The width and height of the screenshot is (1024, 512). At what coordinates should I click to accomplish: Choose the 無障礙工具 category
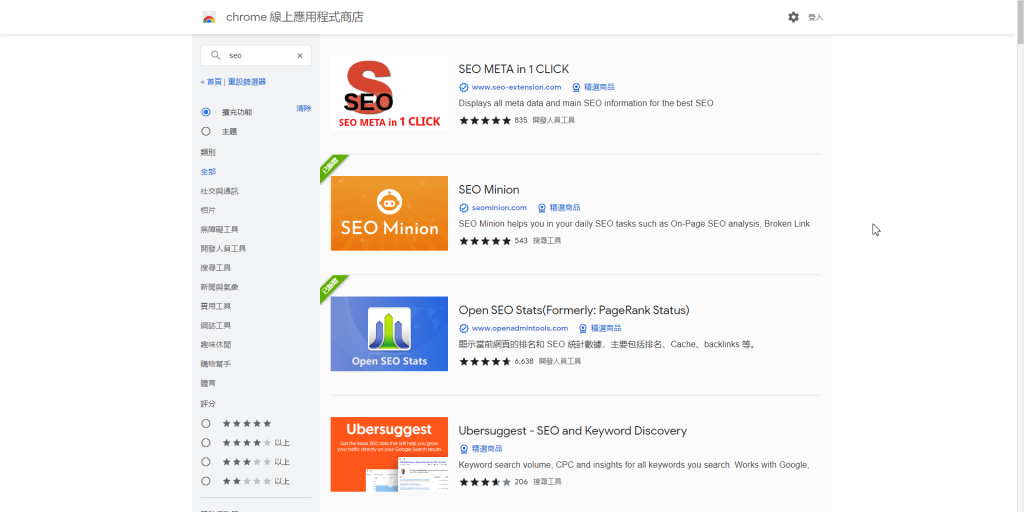click(219, 229)
